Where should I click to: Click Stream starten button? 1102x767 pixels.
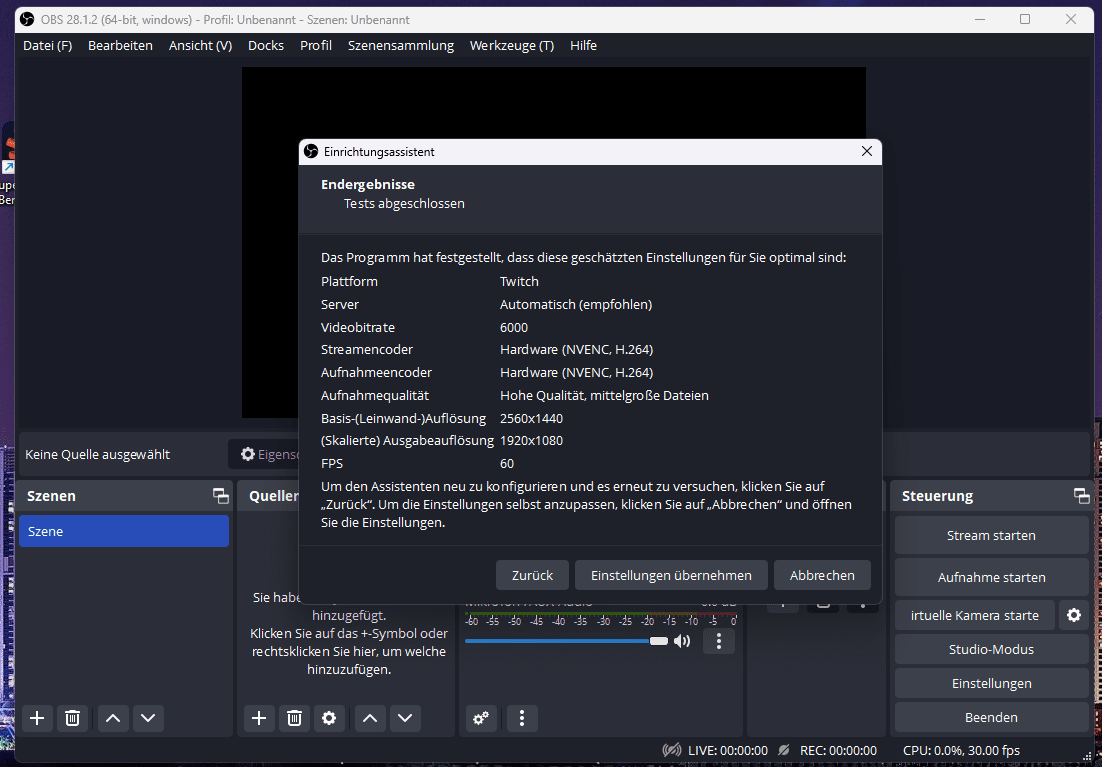(991, 536)
